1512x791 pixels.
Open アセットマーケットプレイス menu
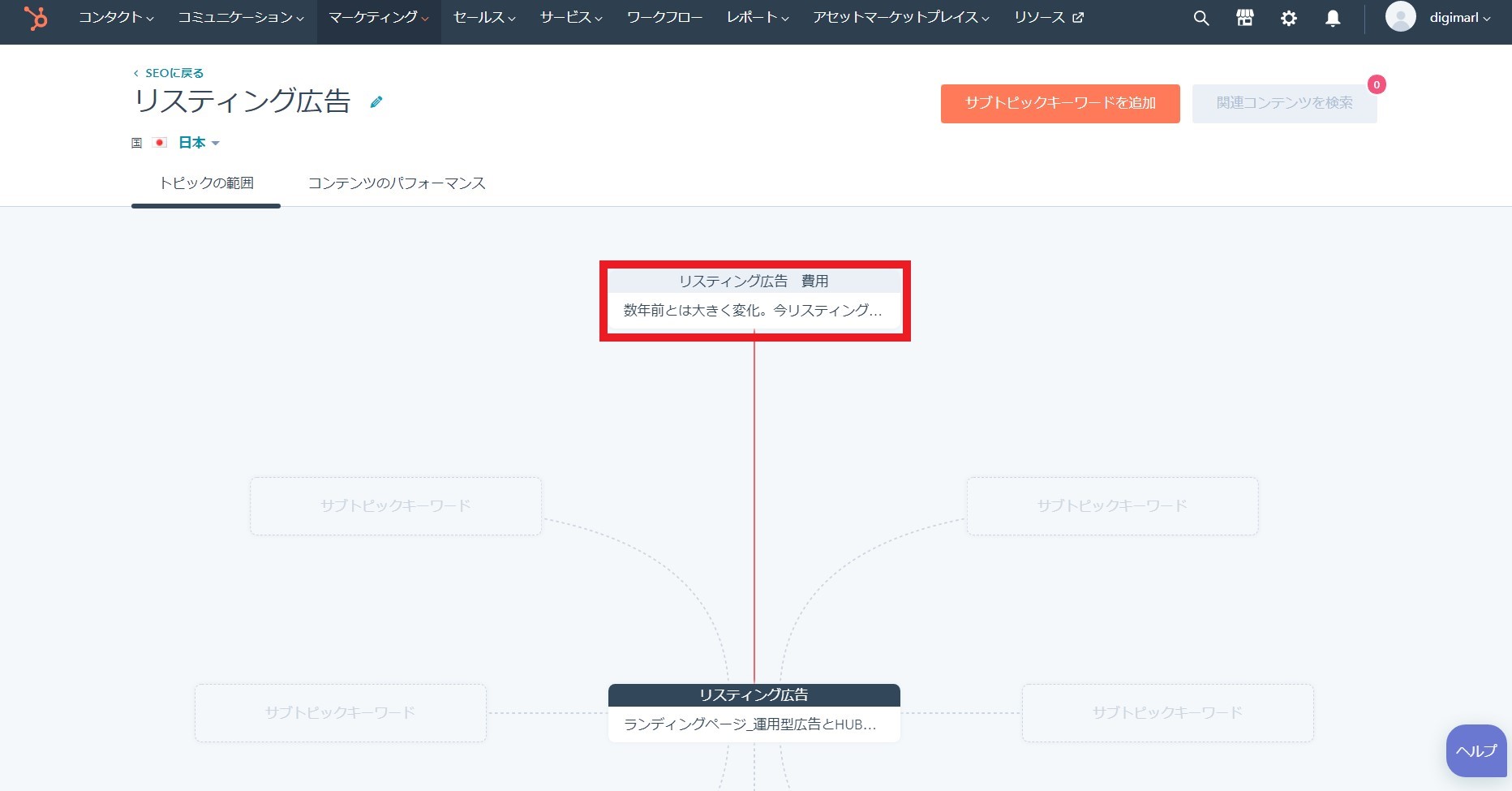click(901, 18)
